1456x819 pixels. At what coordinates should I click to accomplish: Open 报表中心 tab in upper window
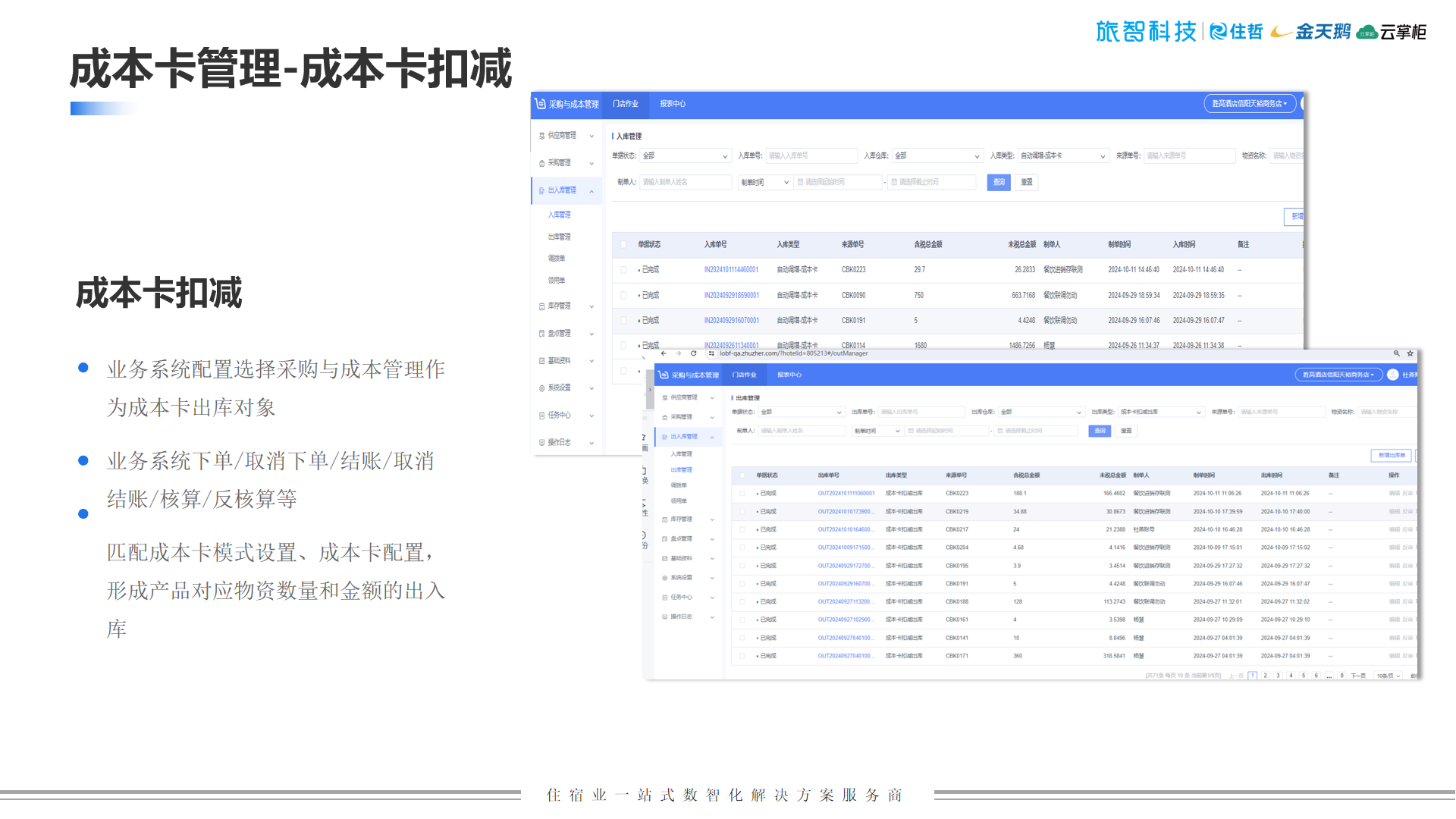click(672, 104)
